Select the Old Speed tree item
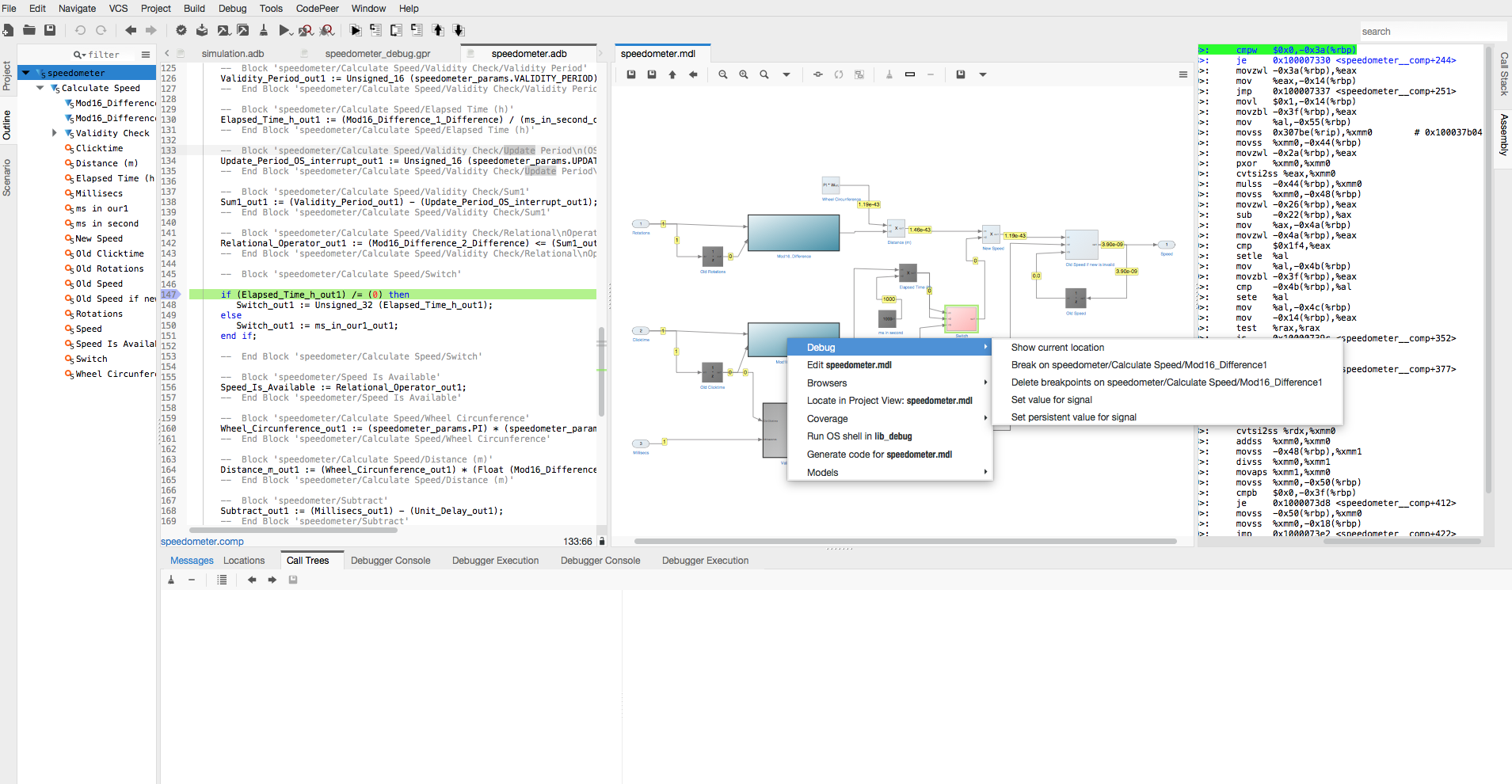1512x784 pixels. (x=100, y=284)
